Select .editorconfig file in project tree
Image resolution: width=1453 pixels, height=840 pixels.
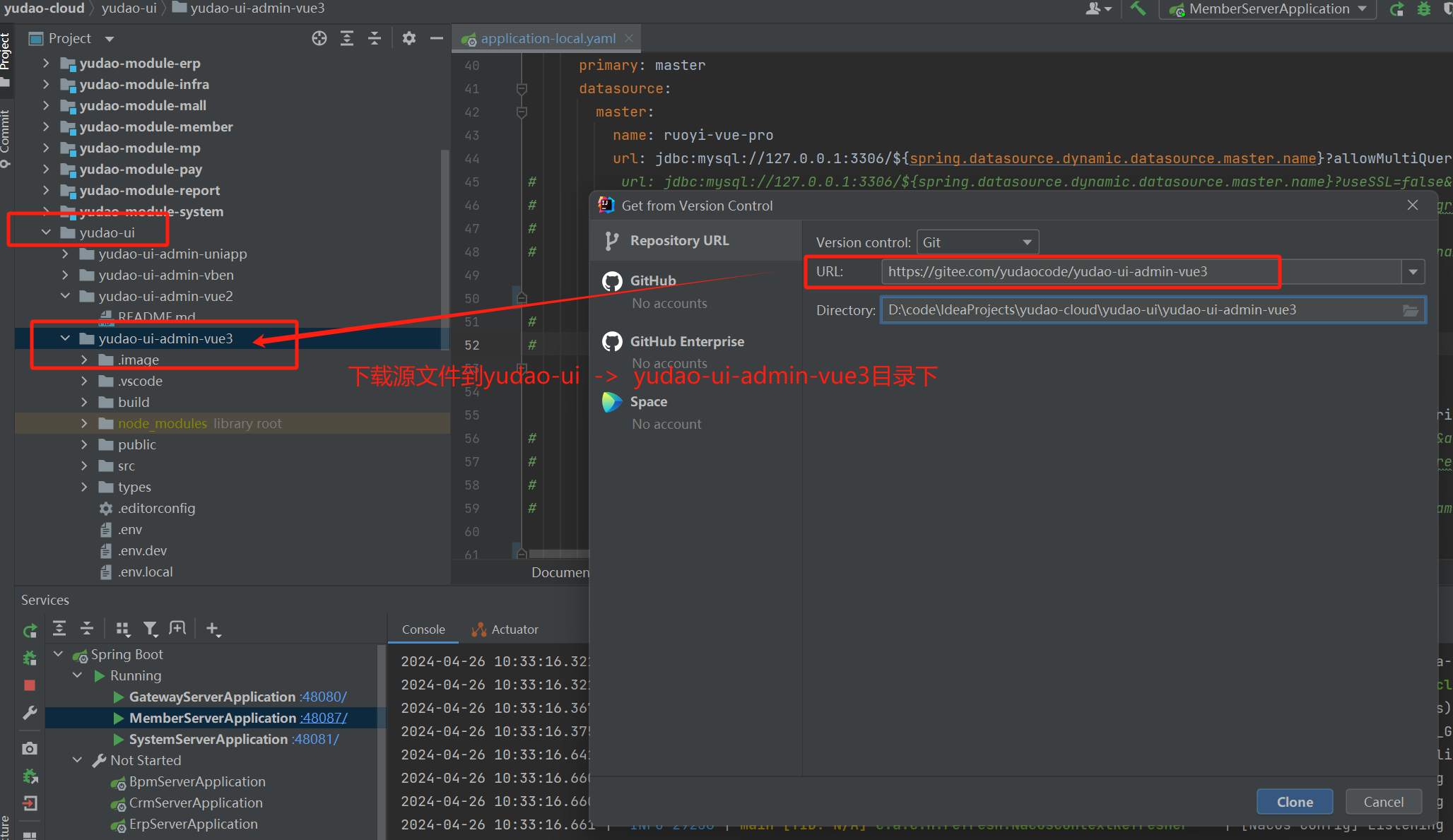pyautogui.click(x=156, y=508)
